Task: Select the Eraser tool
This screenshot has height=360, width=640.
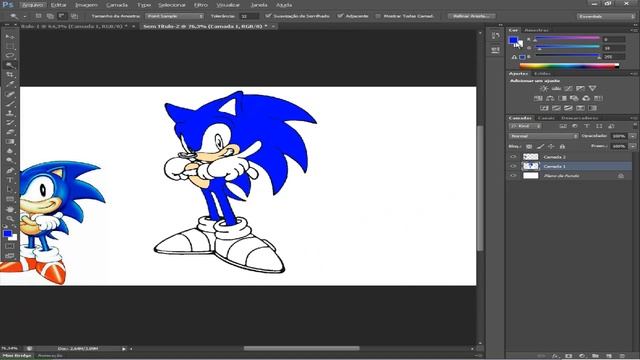Action: [x=10, y=132]
